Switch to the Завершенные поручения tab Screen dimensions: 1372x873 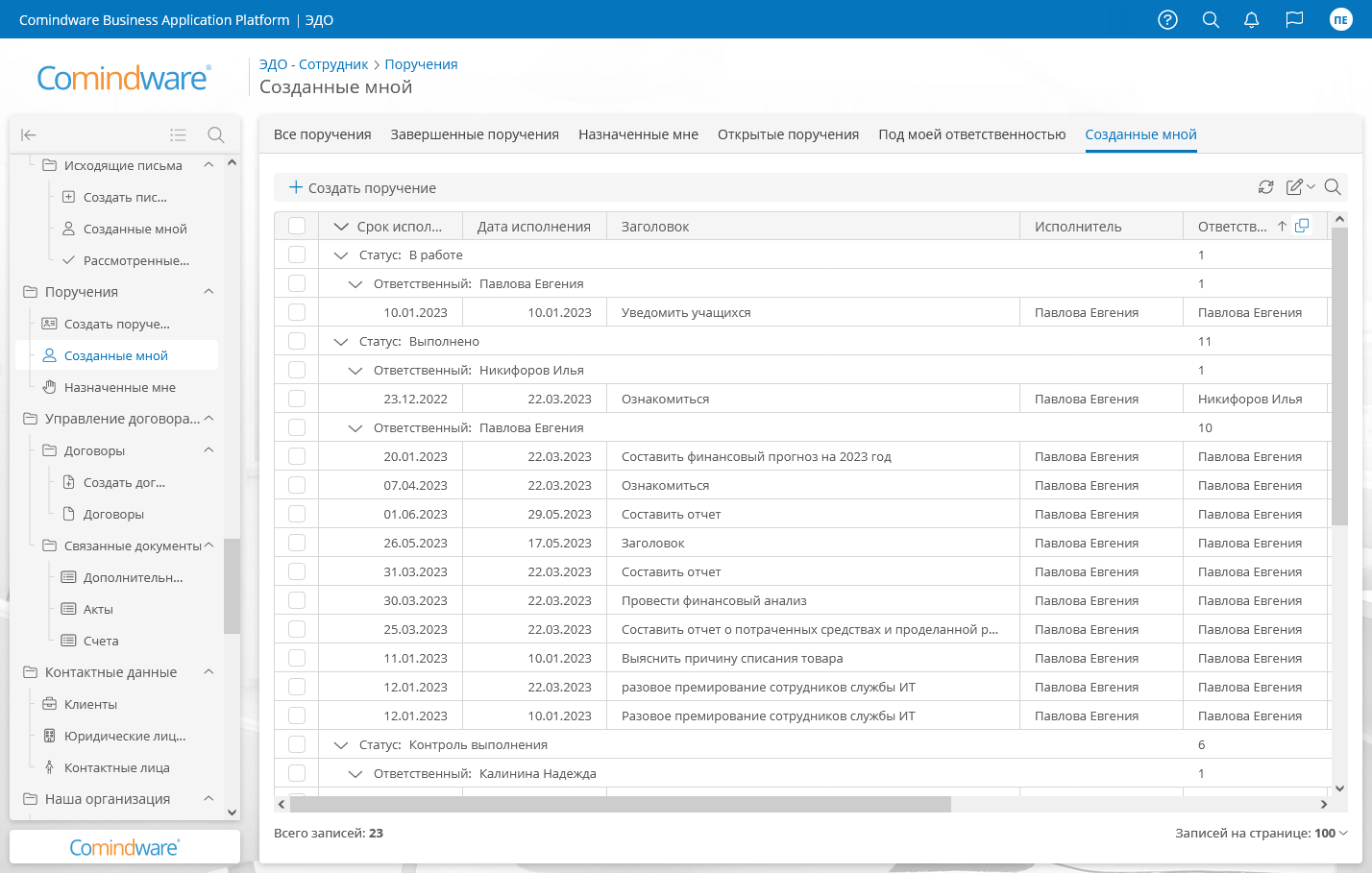[475, 134]
